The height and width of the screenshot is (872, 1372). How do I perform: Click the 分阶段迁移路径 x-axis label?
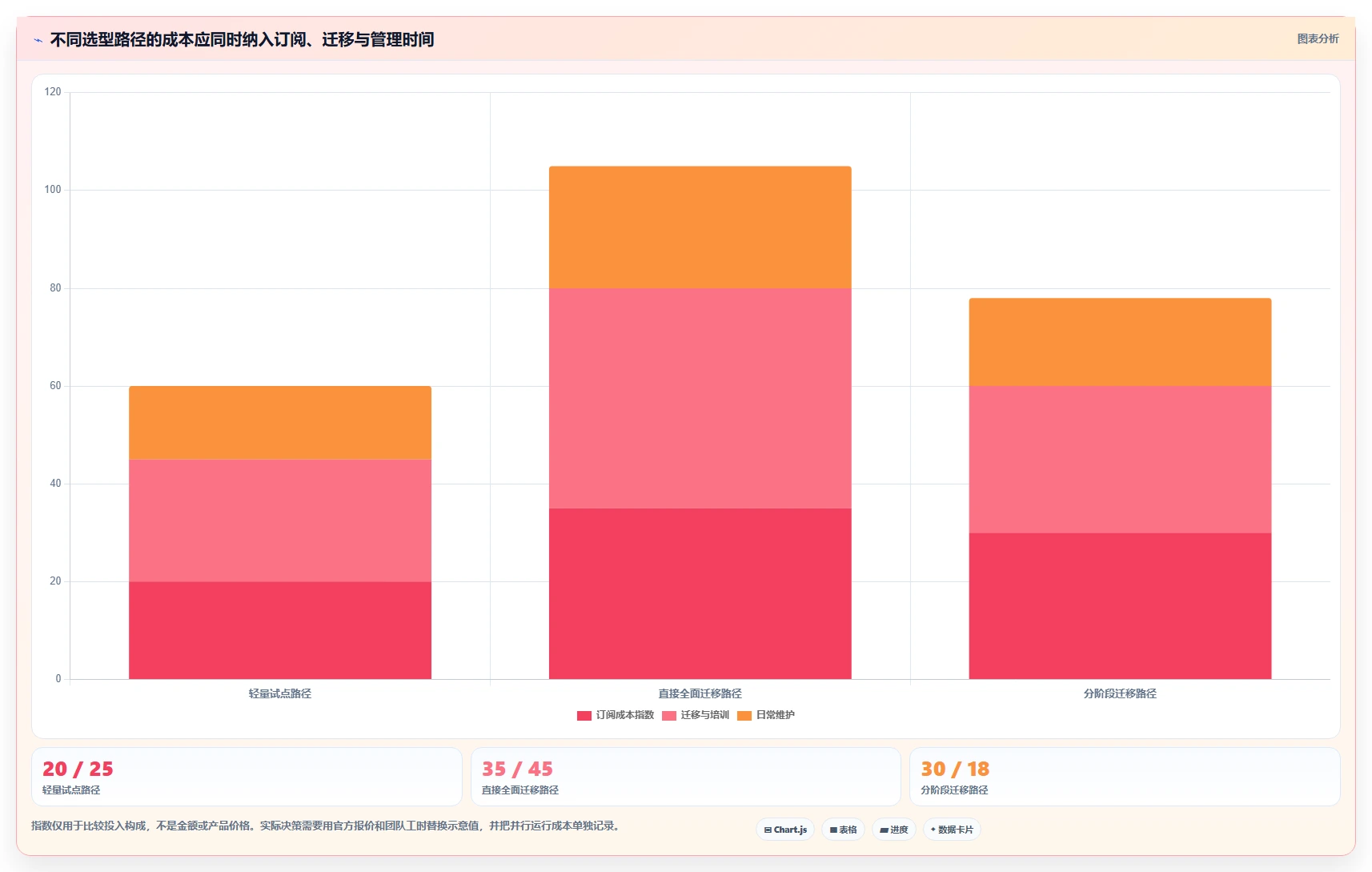pos(1120,693)
